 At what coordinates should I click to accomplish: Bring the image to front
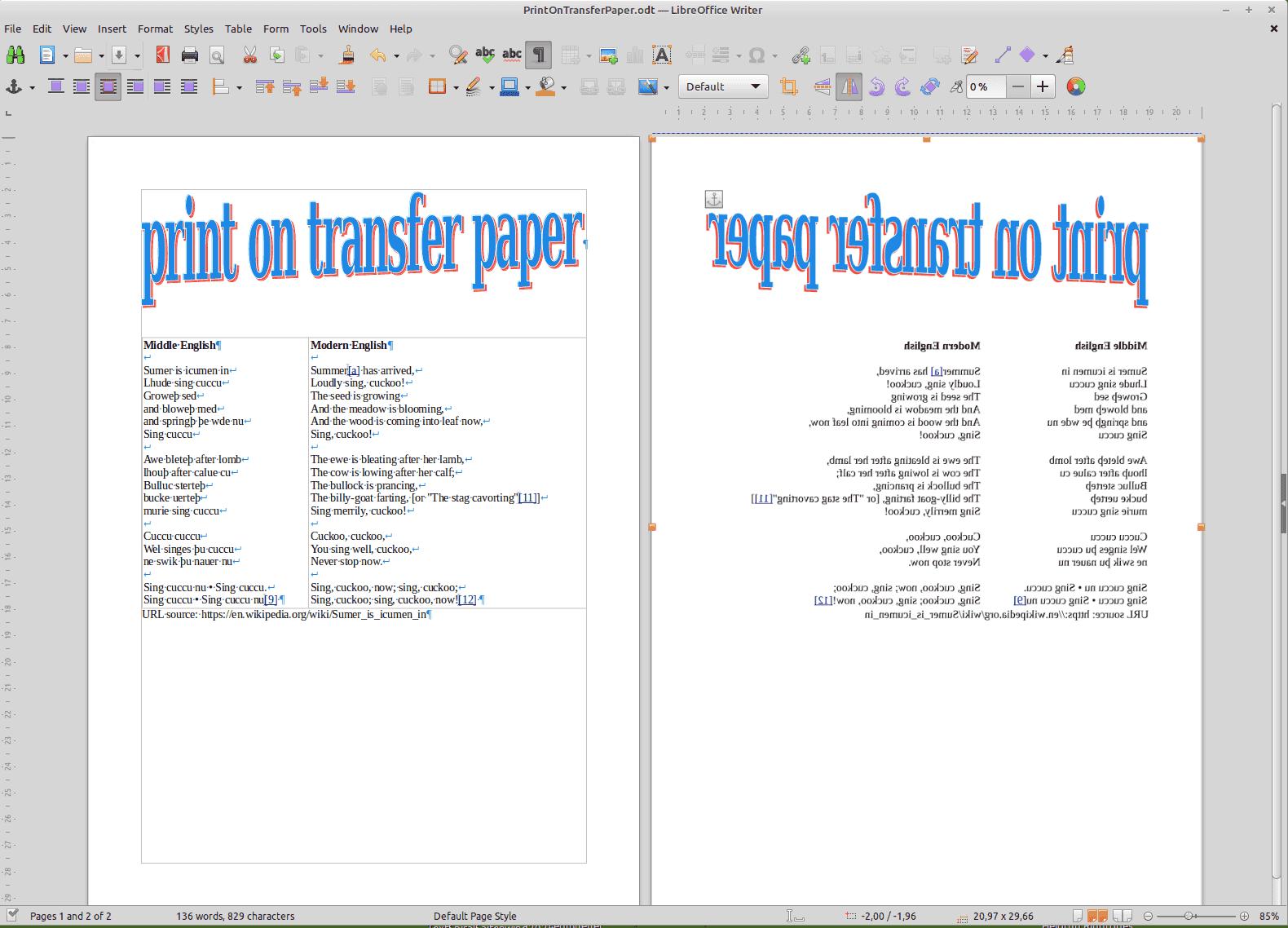pyautogui.click(x=264, y=86)
